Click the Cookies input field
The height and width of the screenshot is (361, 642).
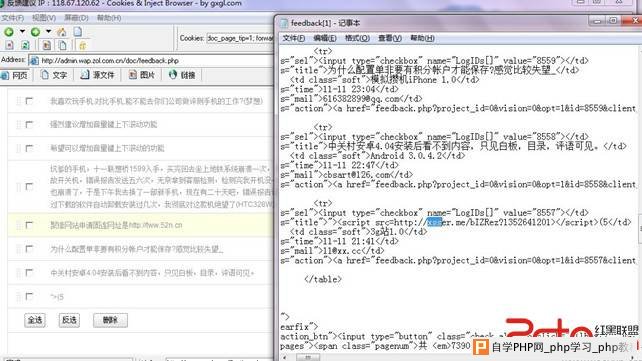(240, 38)
